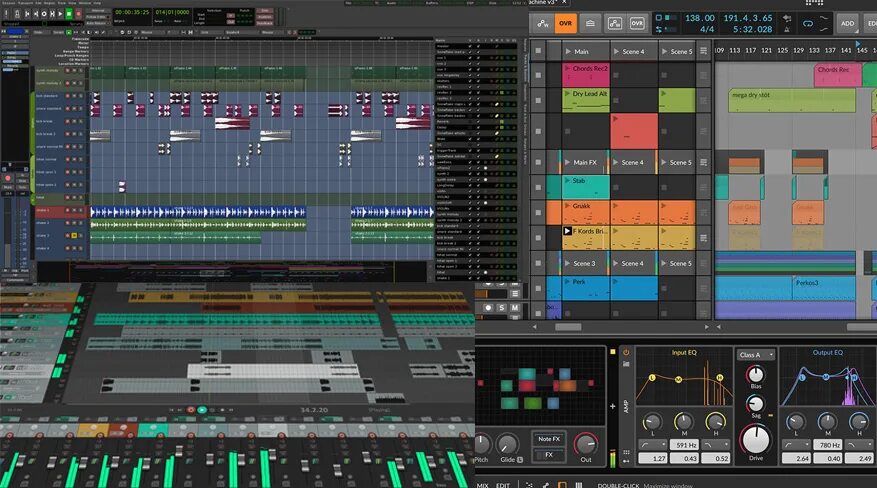
Task: Open Input EQ high band filter shape dropdown
Action: pos(715,444)
